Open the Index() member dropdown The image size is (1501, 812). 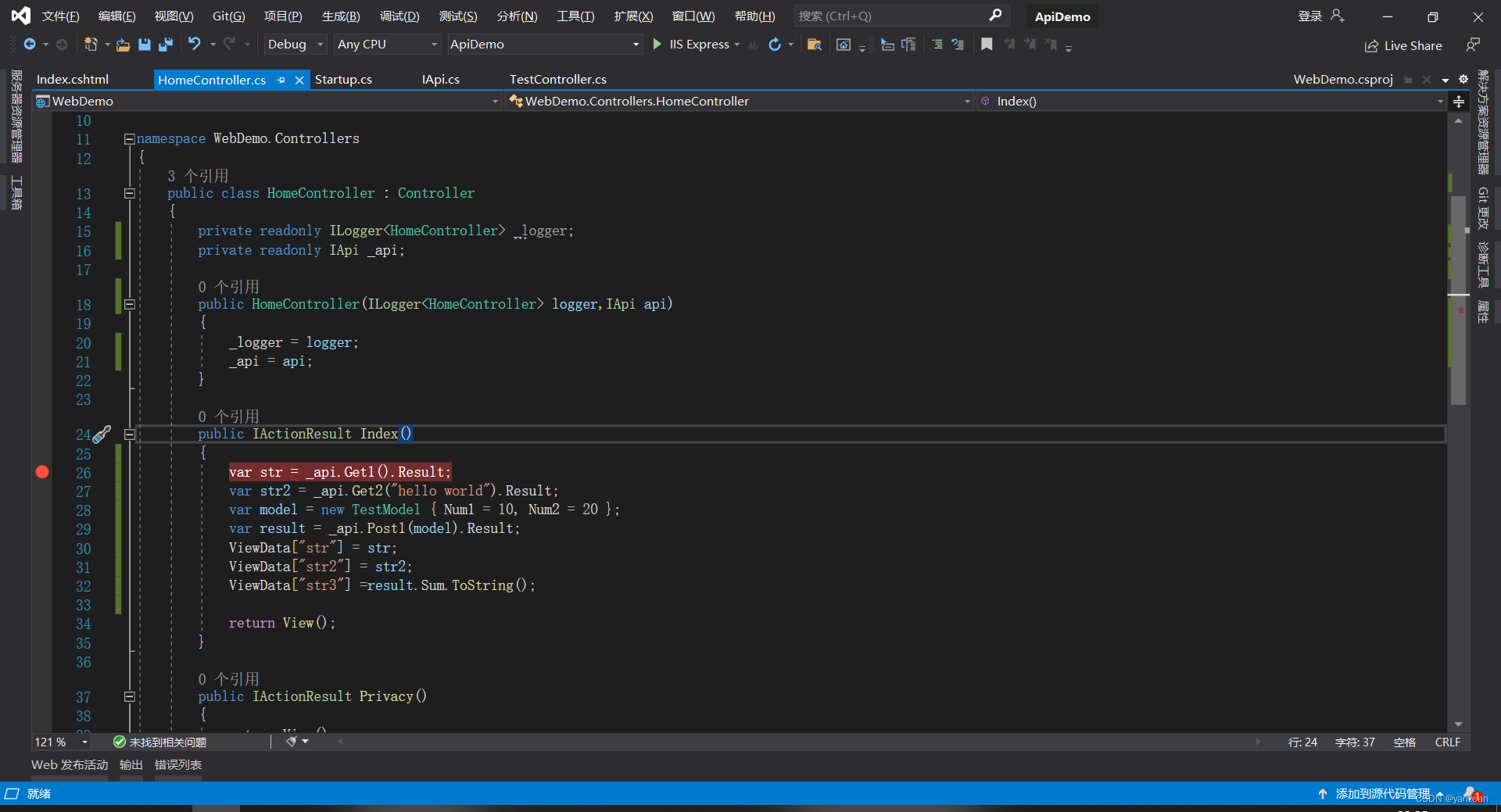(x=1211, y=102)
